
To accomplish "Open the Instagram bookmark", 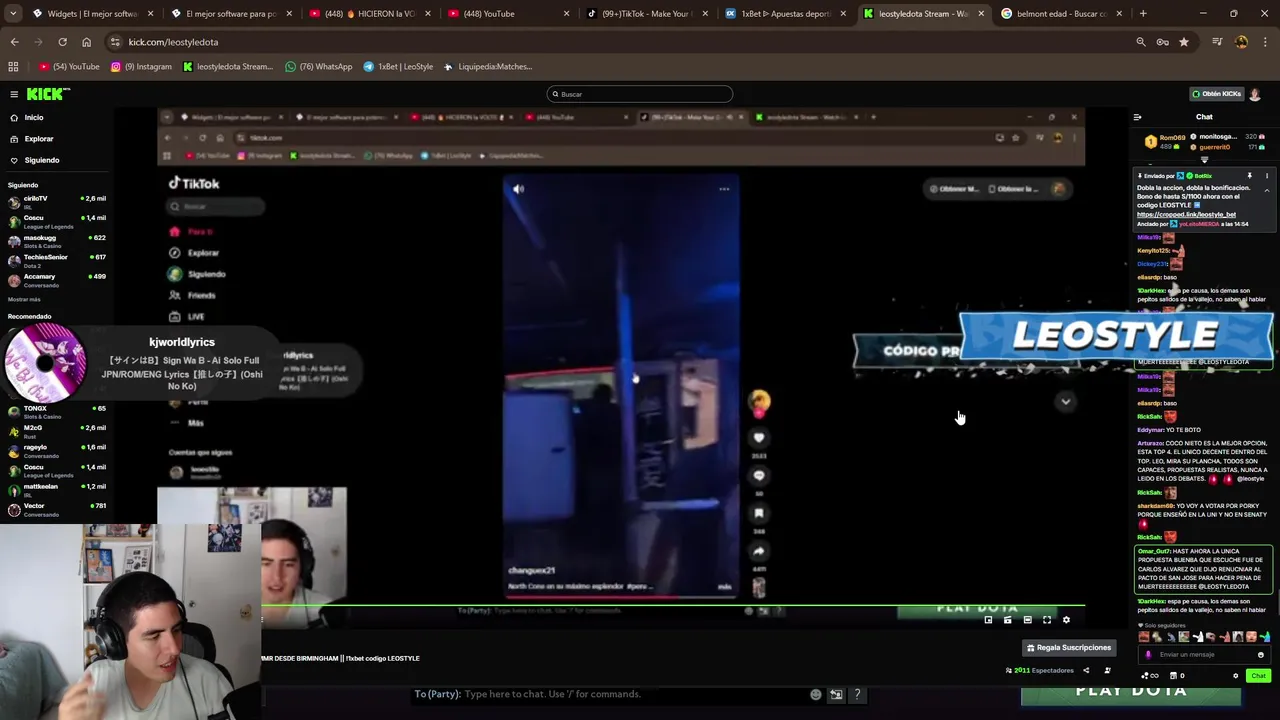I will (x=142, y=67).
